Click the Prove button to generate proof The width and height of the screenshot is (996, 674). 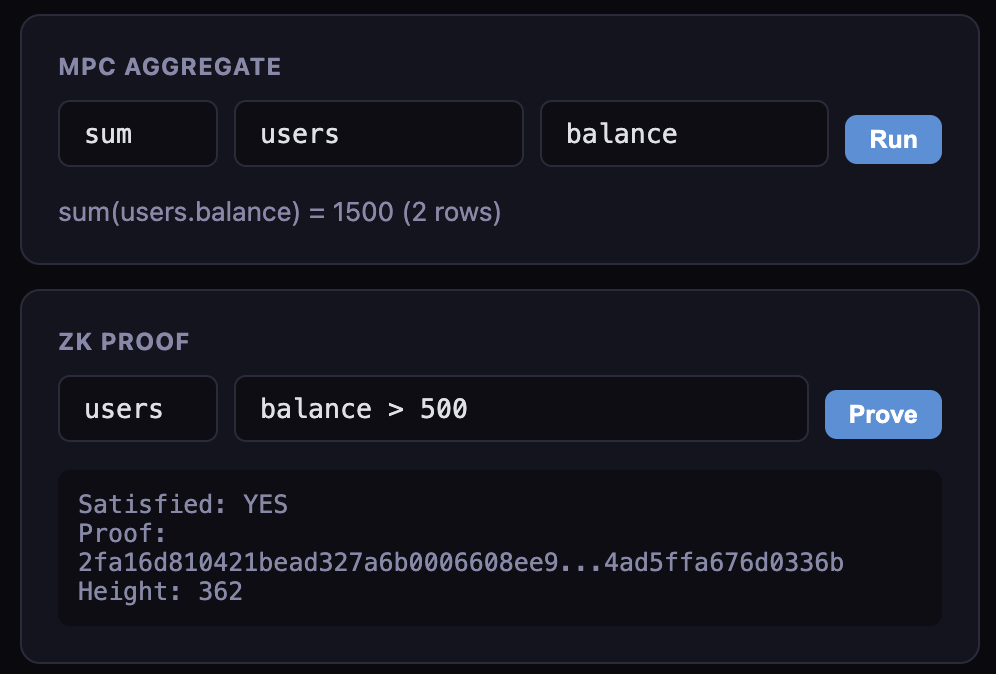[882, 414]
